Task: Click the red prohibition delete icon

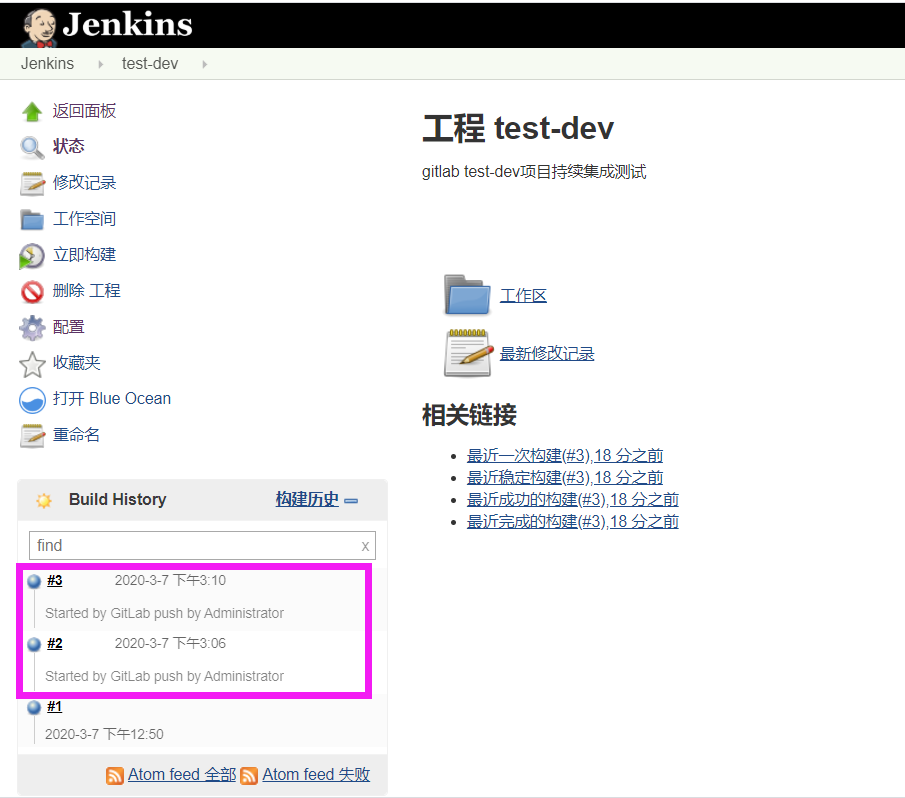Action: [x=32, y=291]
